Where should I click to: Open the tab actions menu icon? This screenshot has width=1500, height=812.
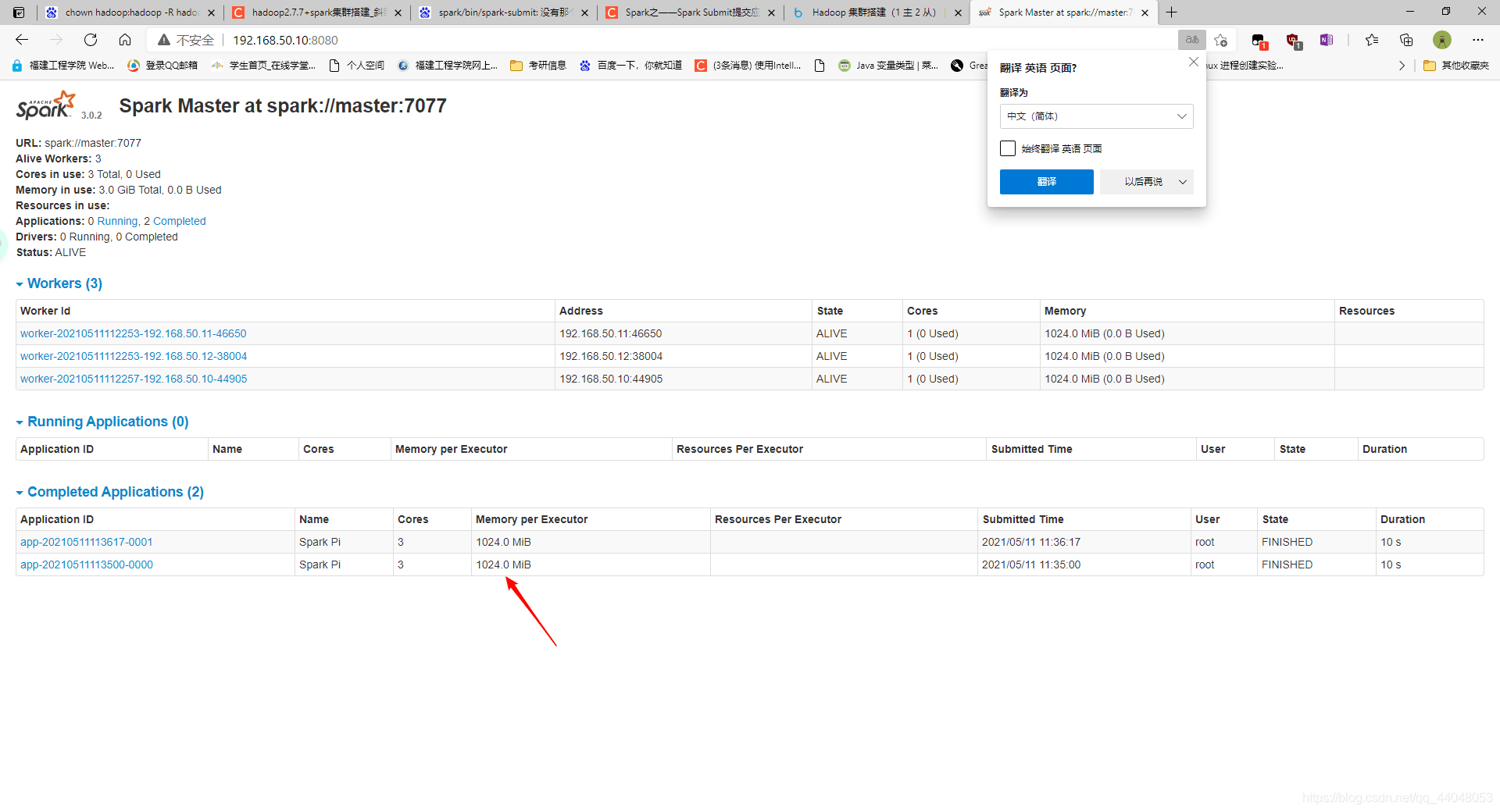19,12
